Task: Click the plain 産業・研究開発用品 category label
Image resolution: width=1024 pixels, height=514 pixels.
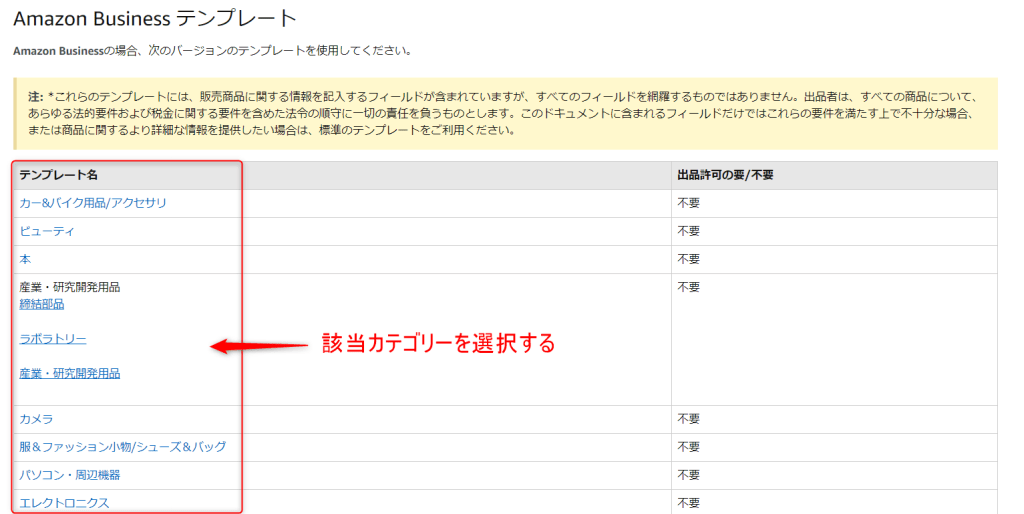Action: [x=70, y=287]
